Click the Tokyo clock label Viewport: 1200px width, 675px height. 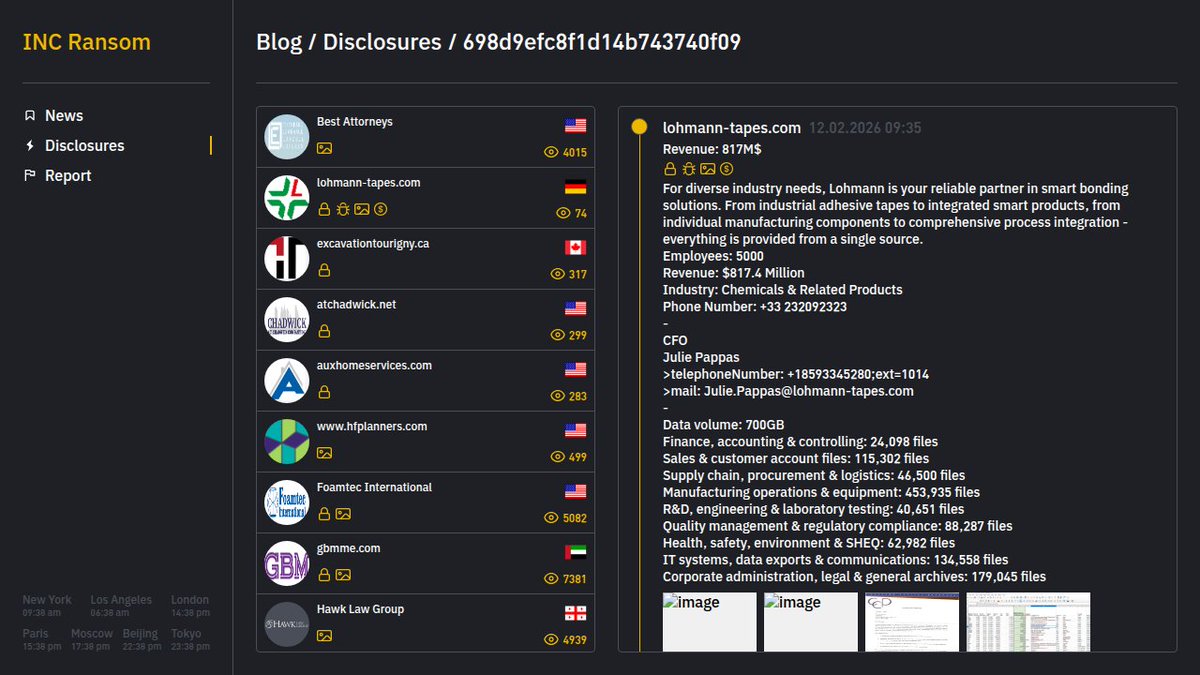tap(186, 634)
